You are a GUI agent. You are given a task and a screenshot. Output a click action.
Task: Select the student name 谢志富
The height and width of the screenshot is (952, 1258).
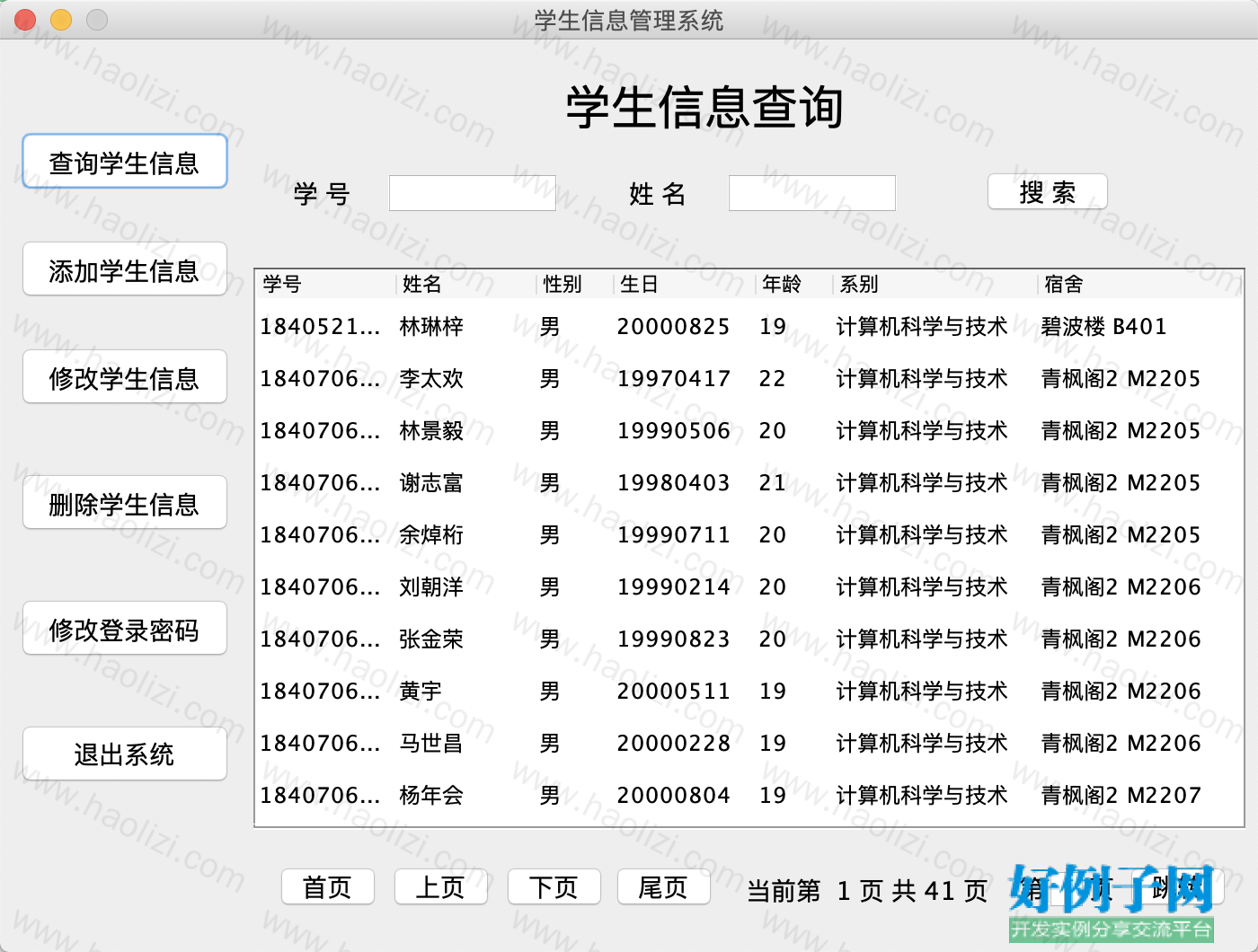(431, 483)
